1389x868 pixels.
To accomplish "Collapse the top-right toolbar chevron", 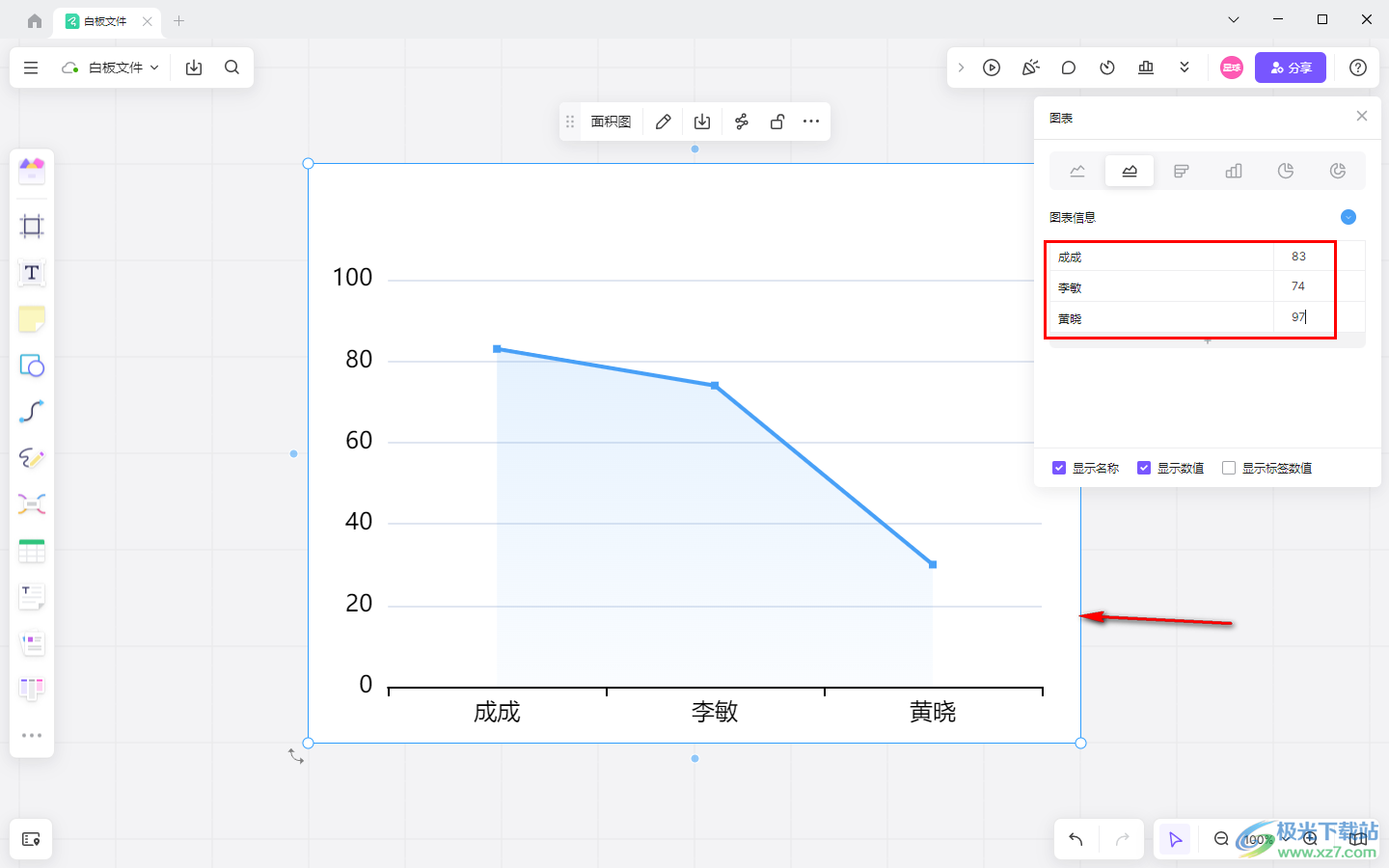I will [961, 68].
